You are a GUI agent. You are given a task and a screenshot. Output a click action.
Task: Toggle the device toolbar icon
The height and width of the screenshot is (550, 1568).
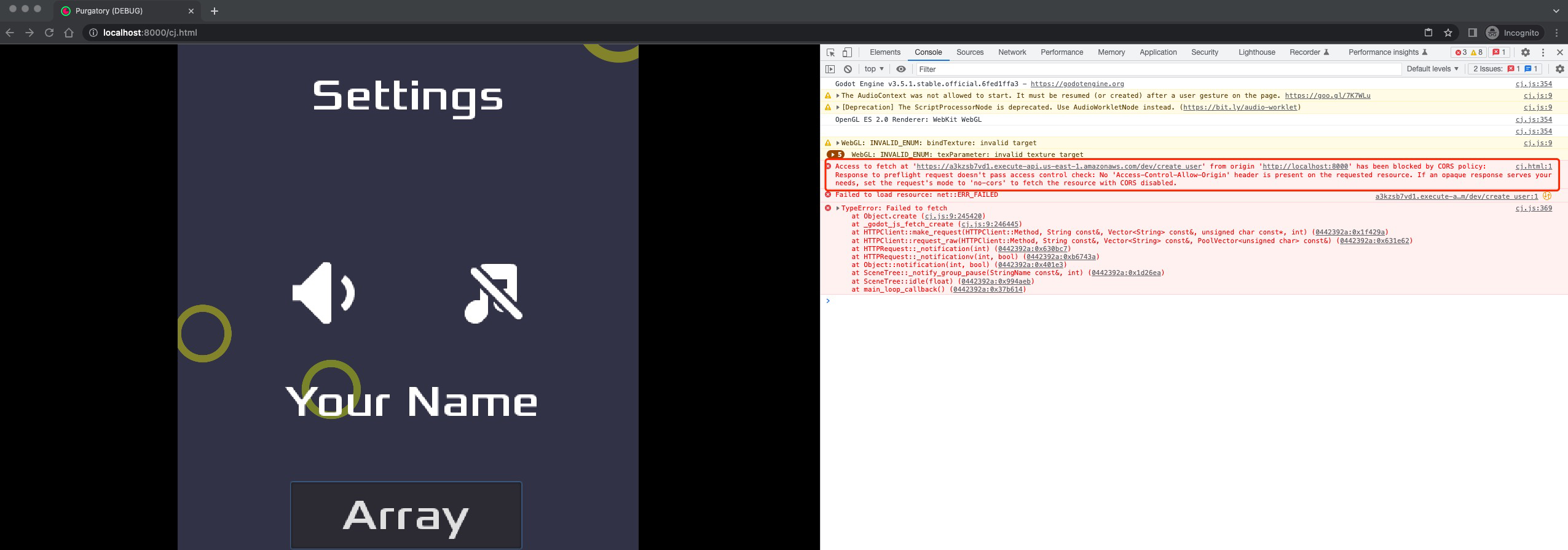pos(847,52)
